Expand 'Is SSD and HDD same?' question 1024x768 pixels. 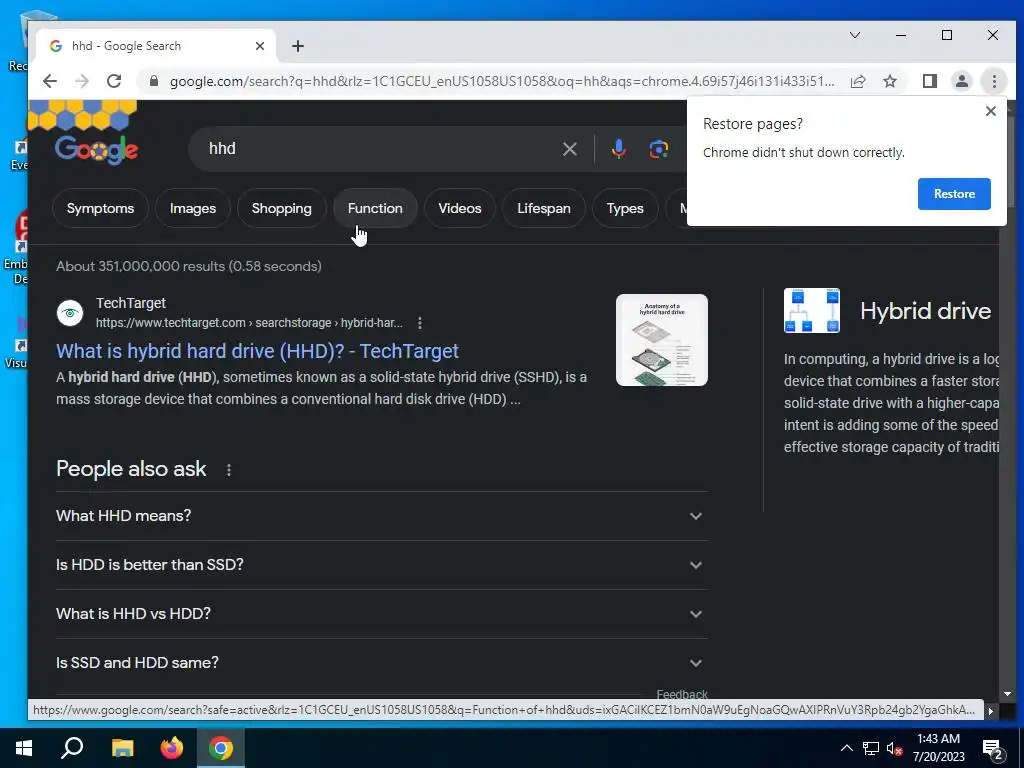382,663
